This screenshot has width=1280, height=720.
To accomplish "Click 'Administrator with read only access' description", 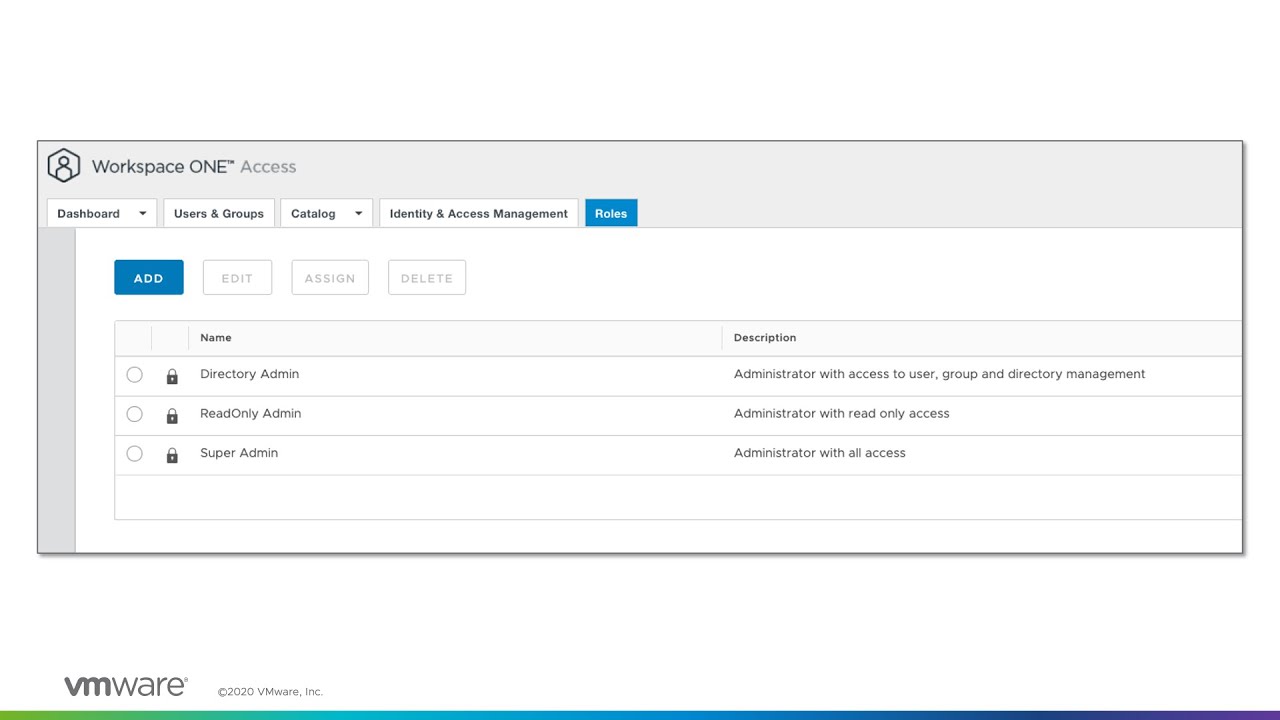I will tap(842, 413).
